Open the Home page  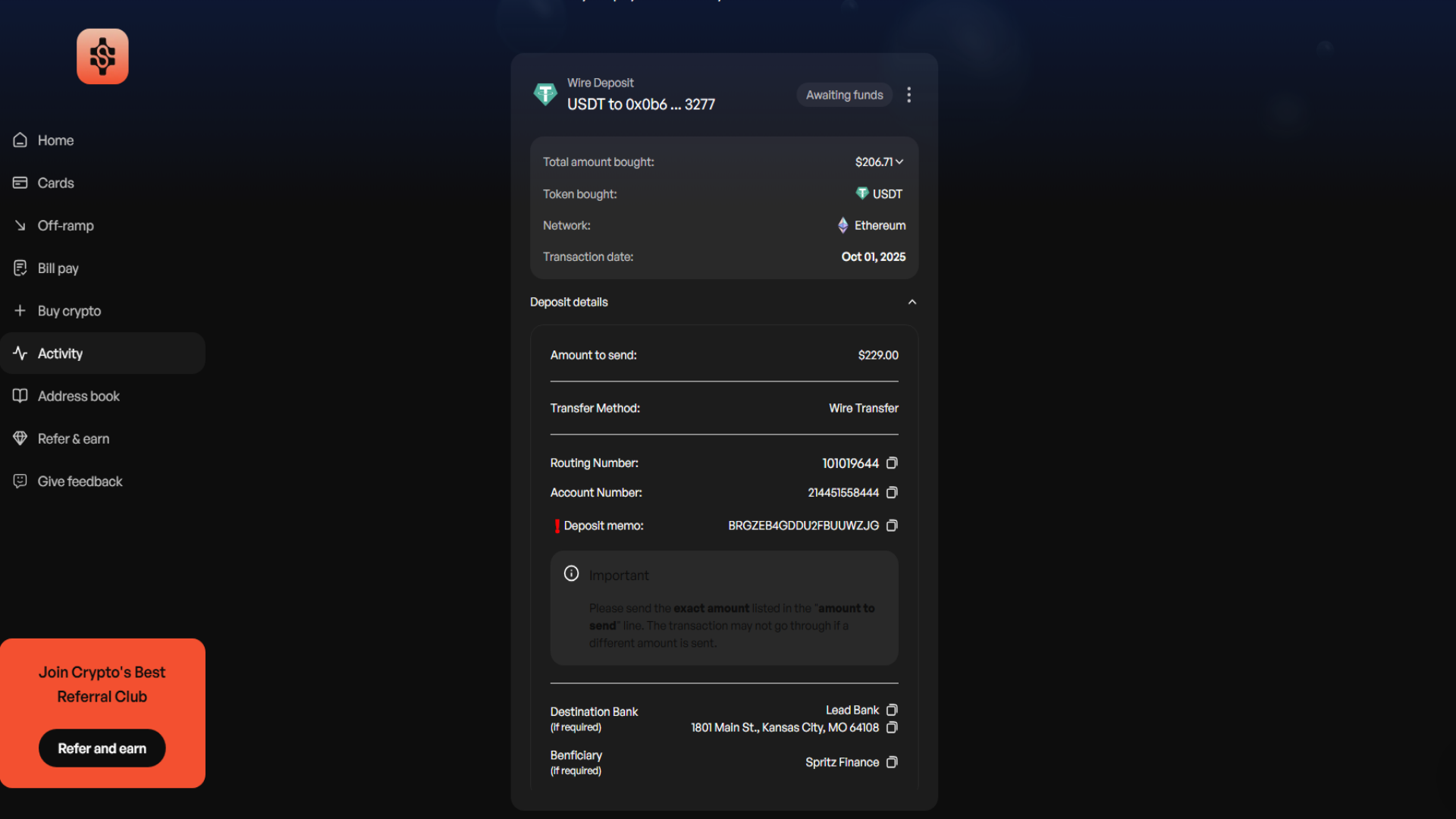click(55, 140)
